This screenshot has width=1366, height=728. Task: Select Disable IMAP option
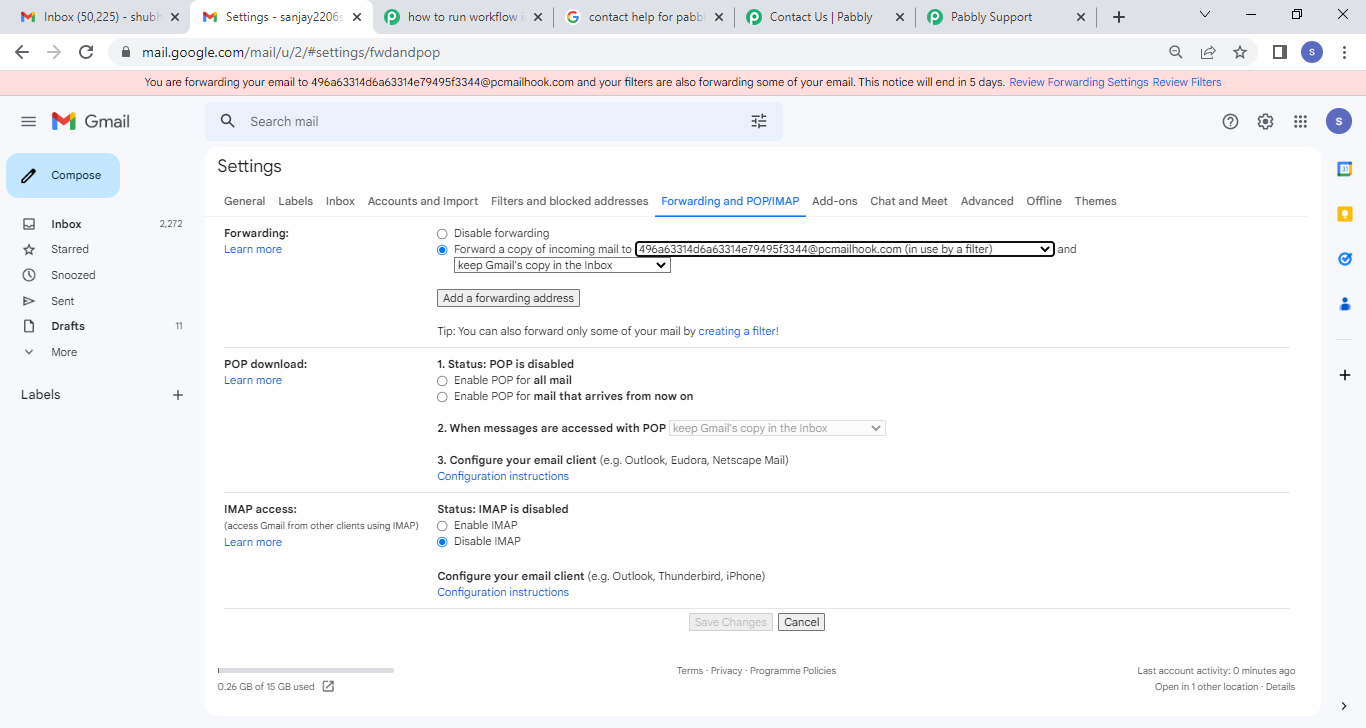(x=442, y=542)
